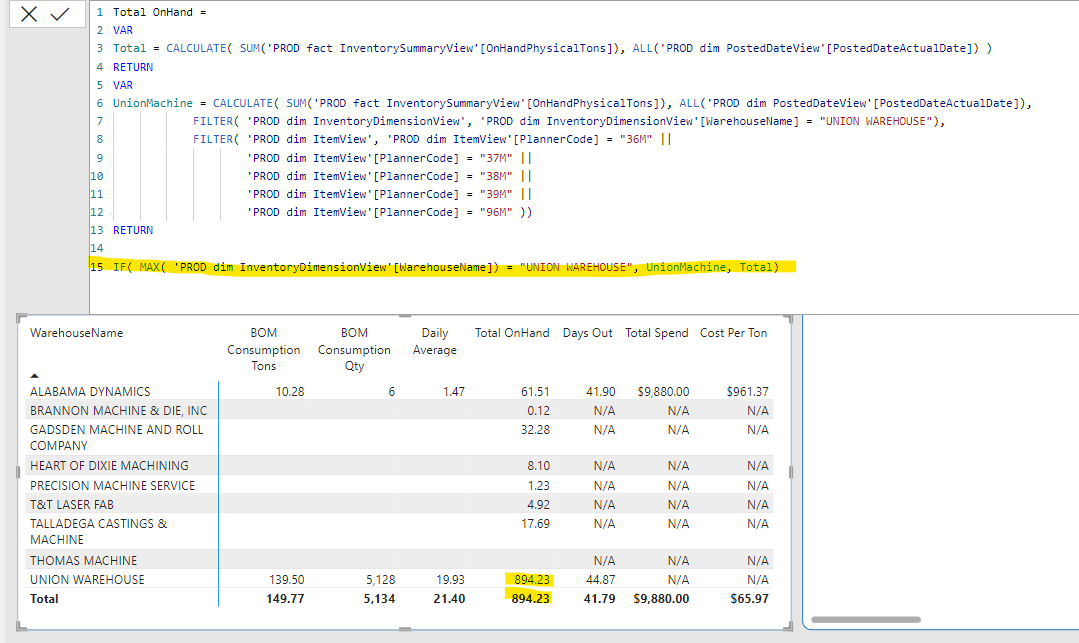Screen dimensions: 1079x643
Task: Click UnionMachine variable on line 6
Action: click(153, 103)
